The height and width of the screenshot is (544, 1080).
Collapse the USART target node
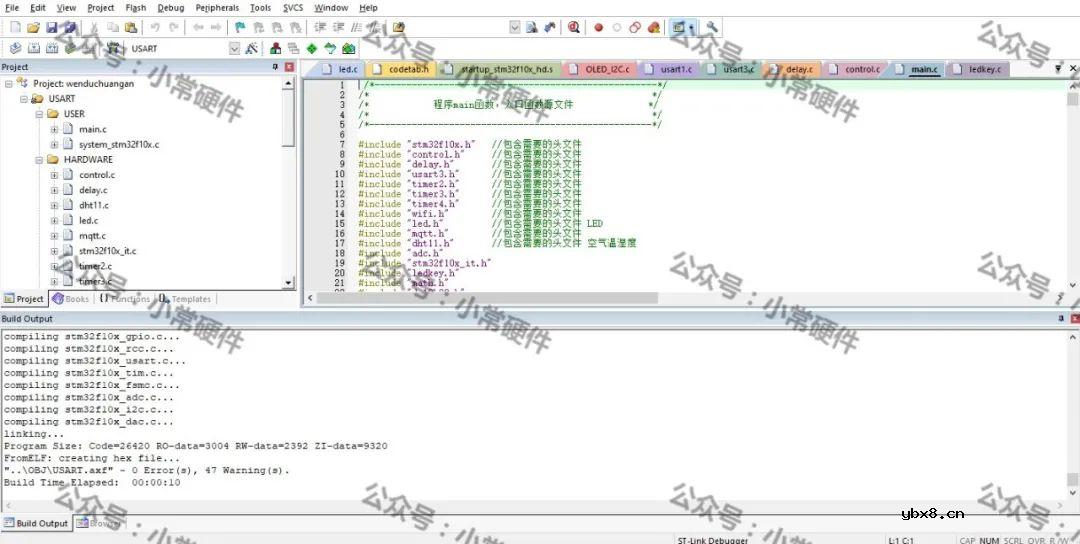tap(24, 98)
